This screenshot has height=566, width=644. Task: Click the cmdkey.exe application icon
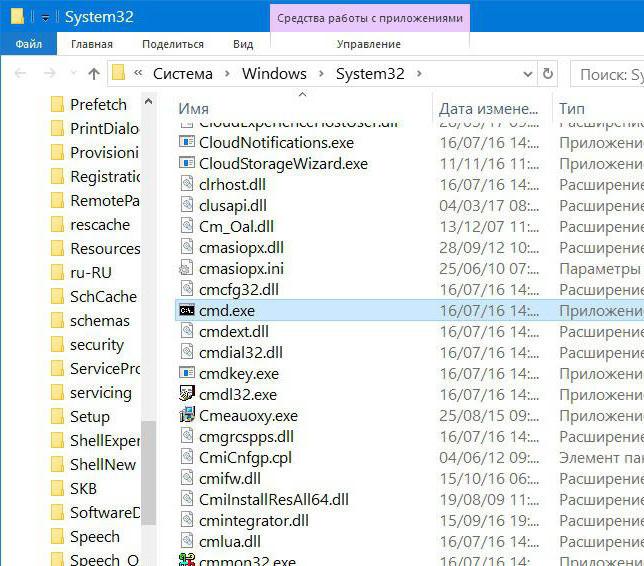pos(187,373)
